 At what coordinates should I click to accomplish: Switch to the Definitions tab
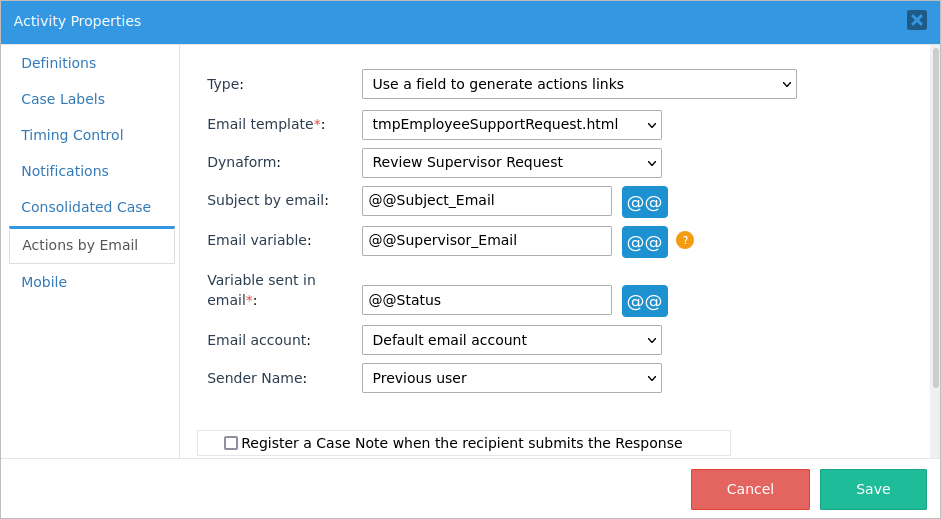(x=59, y=63)
